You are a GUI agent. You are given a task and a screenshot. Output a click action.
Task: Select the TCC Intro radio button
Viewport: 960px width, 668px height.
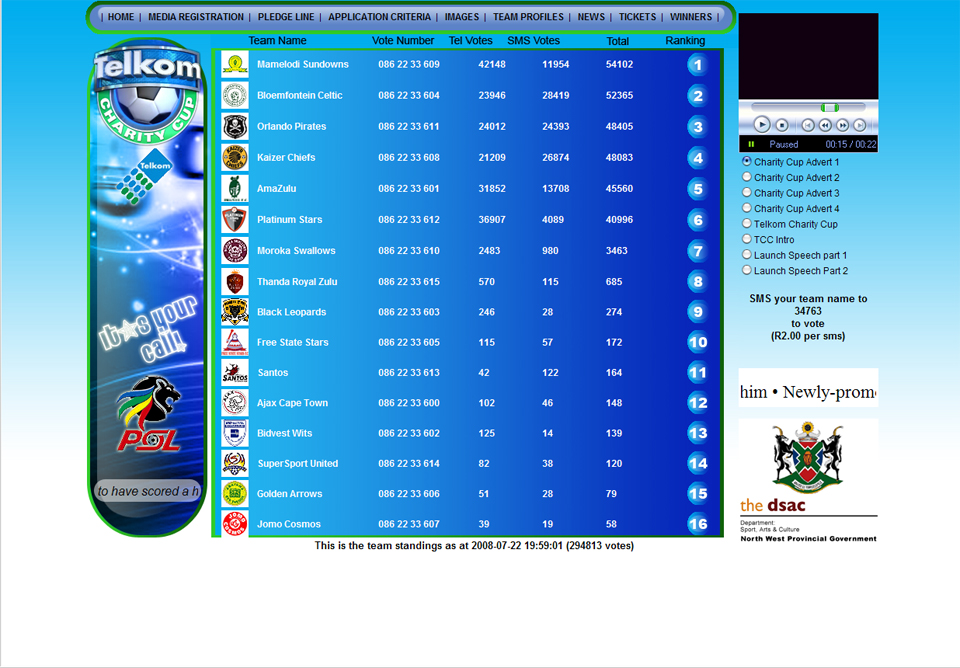click(746, 239)
